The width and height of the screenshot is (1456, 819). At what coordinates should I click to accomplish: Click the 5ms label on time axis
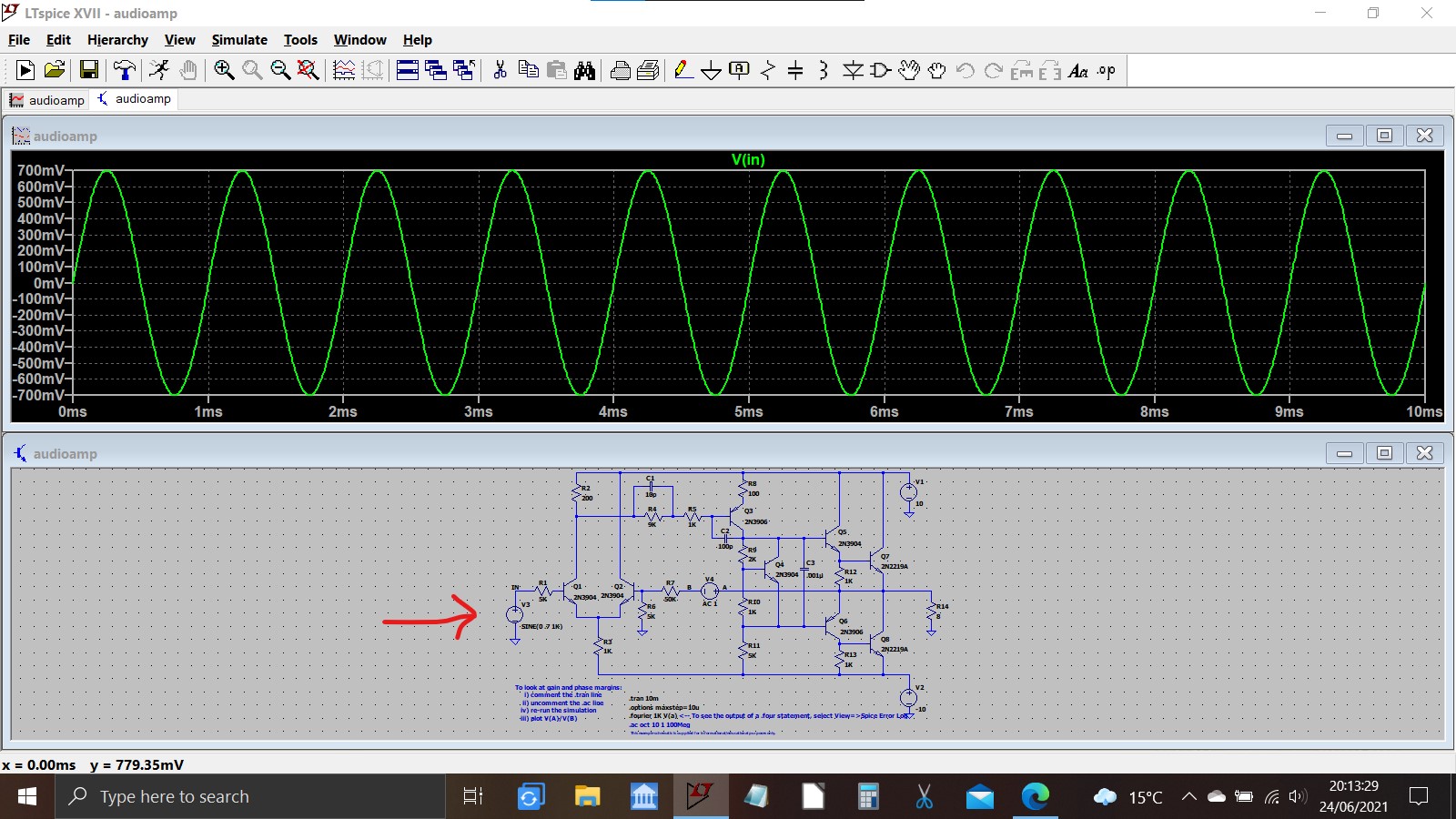[x=749, y=411]
